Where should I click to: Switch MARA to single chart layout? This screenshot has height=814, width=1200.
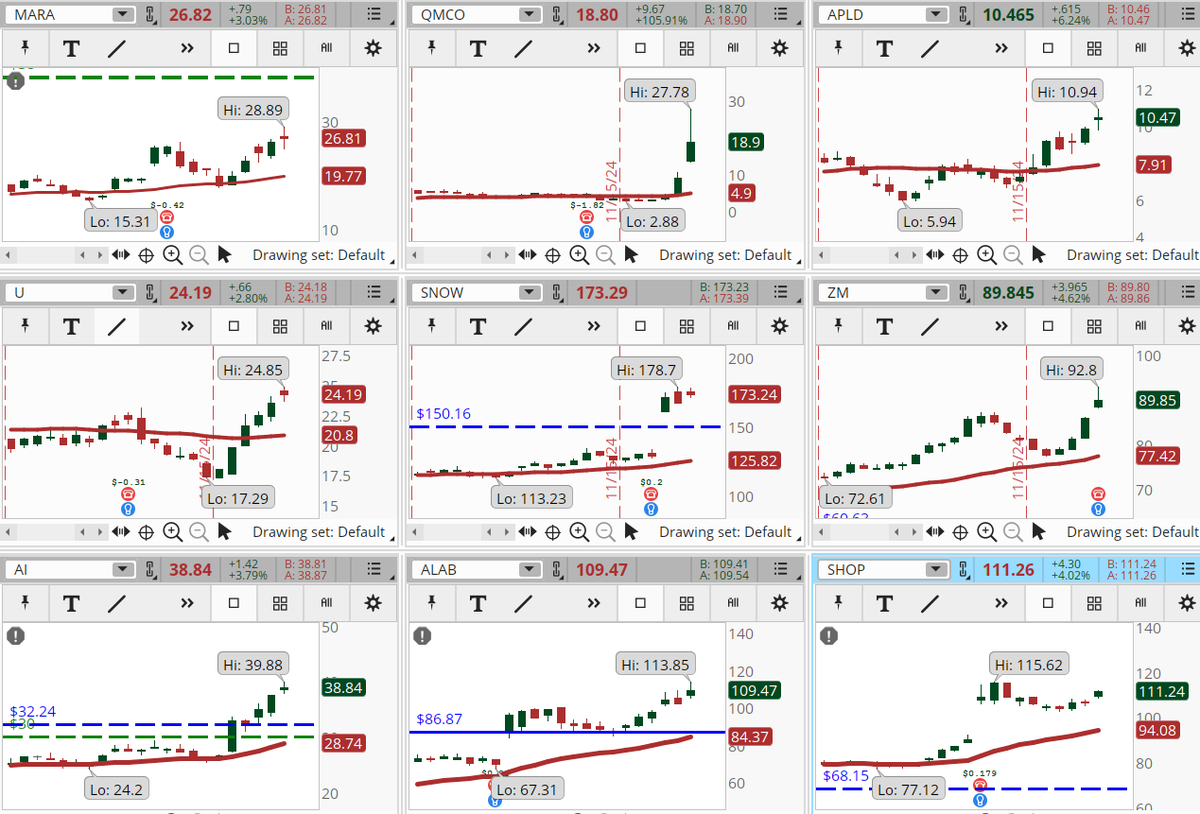[234, 48]
